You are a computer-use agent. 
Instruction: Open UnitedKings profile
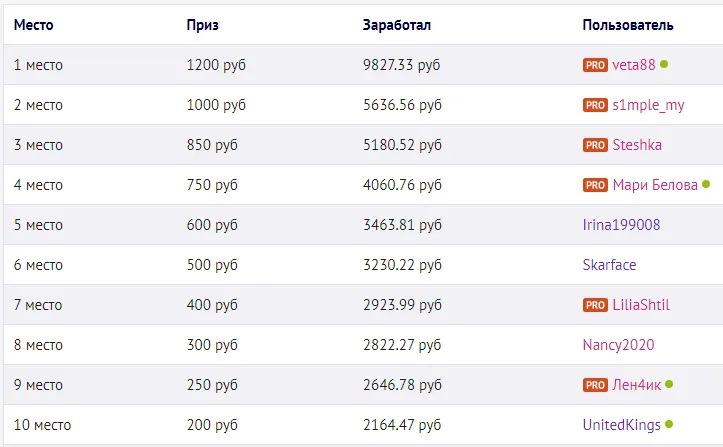[x=621, y=425]
